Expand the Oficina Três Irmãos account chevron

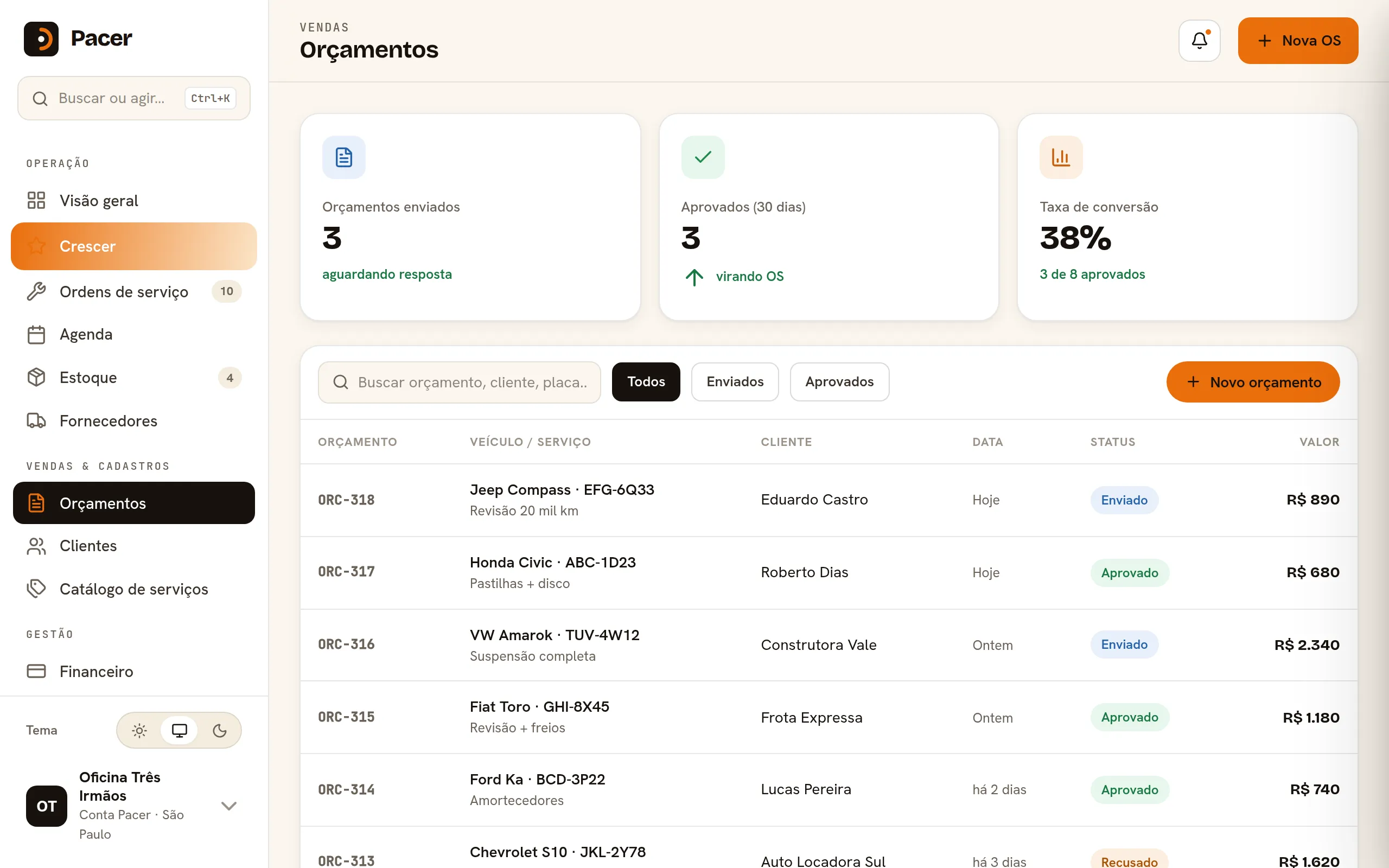click(x=229, y=806)
